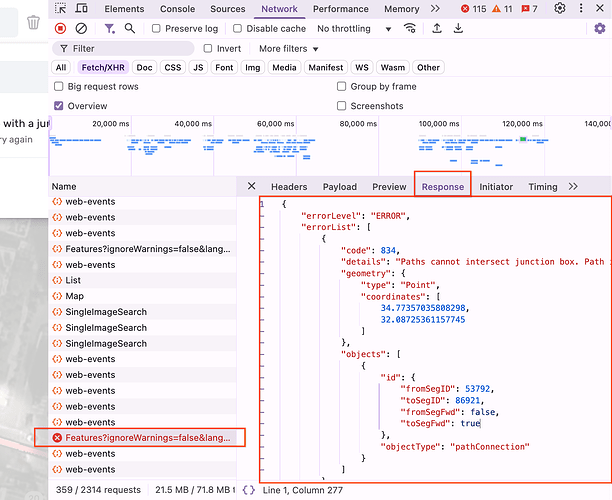Image resolution: width=612 pixels, height=500 pixels.
Task: Filter by Img type
Action: pos(253,68)
